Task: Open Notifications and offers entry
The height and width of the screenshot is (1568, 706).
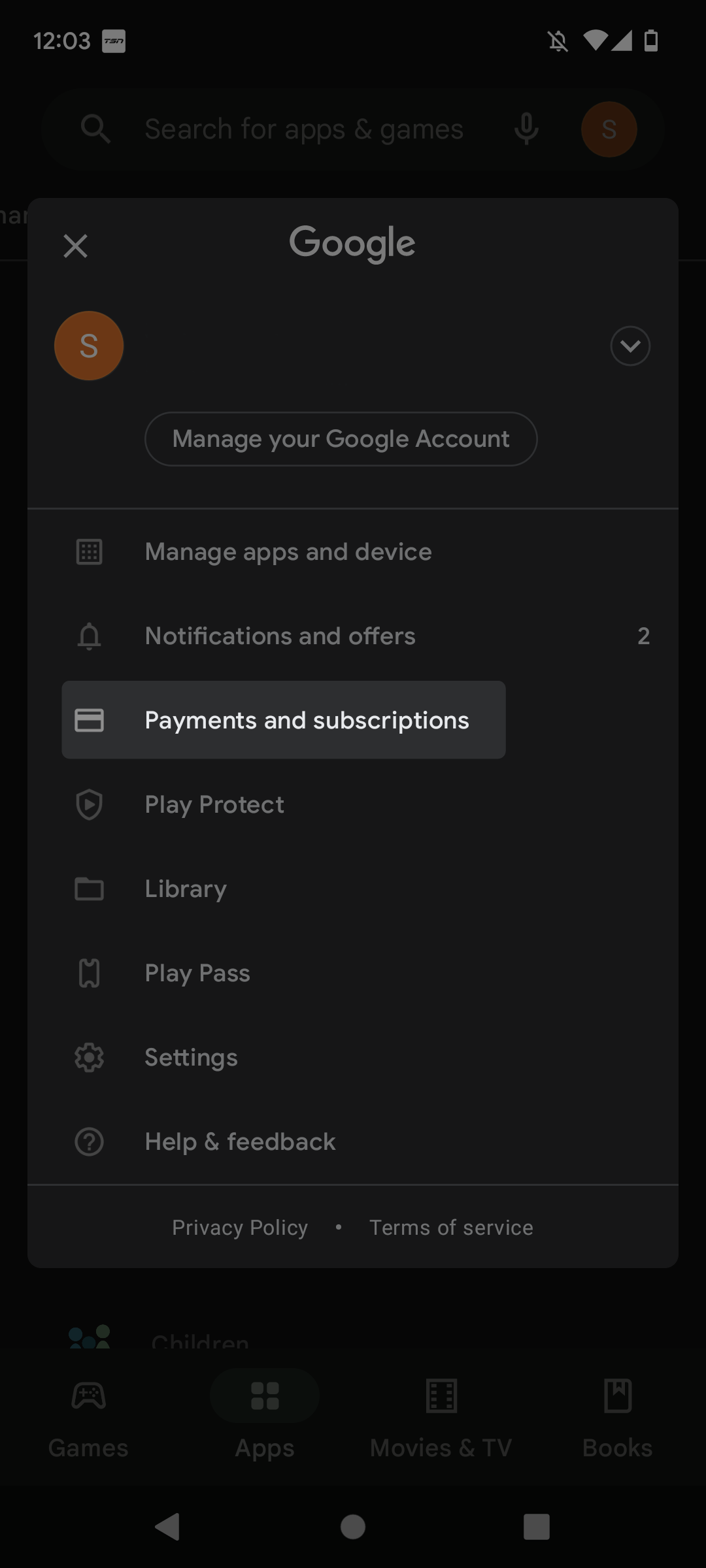Action: pyautogui.click(x=280, y=636)
